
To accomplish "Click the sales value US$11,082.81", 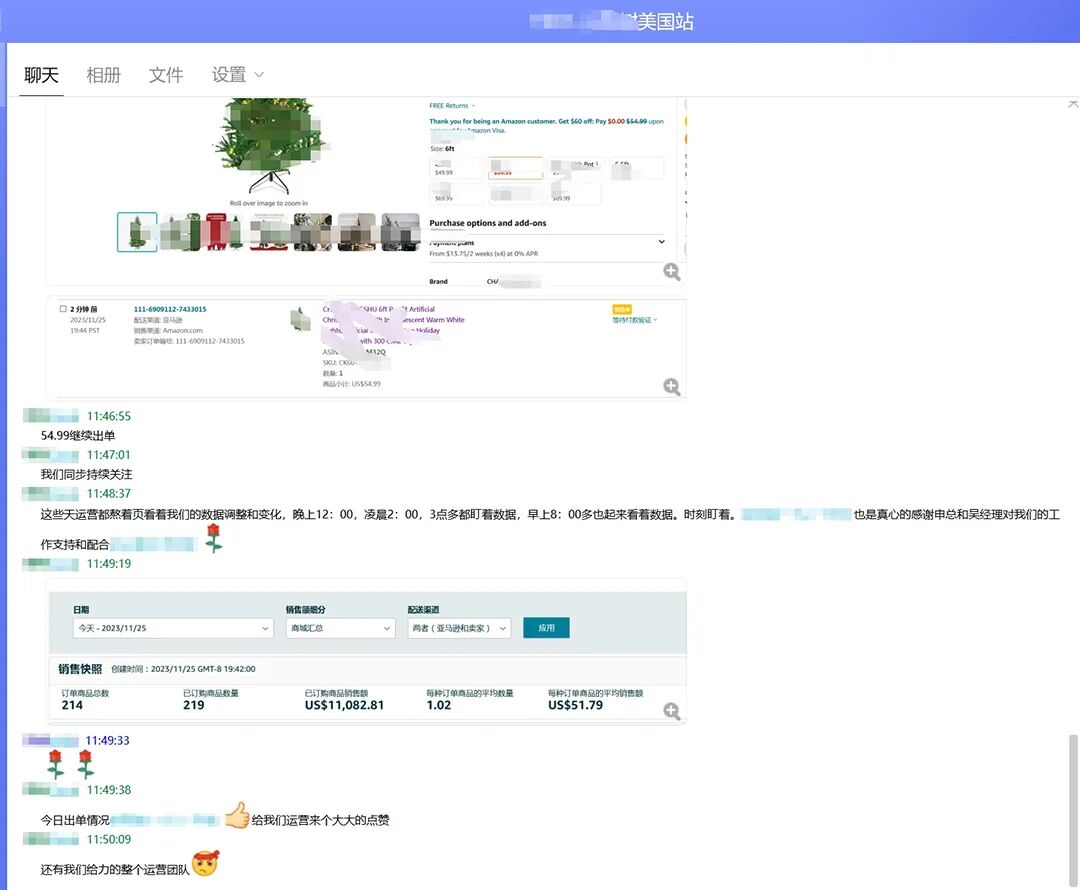I will (x=344, y=705).
